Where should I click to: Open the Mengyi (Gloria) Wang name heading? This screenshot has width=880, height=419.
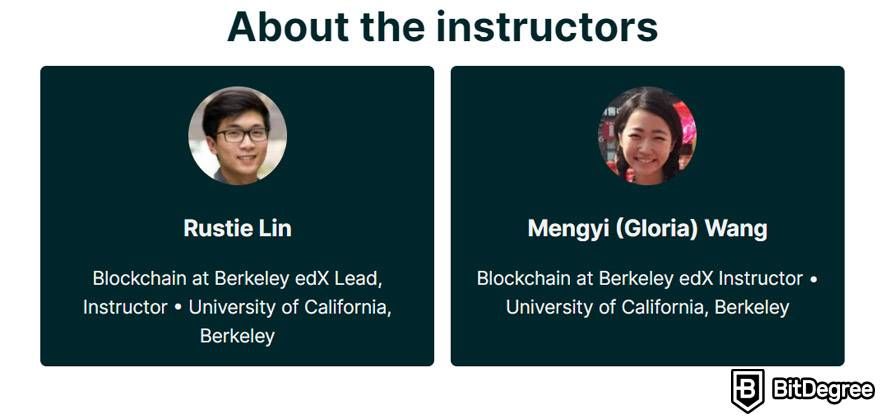(648, 228)
